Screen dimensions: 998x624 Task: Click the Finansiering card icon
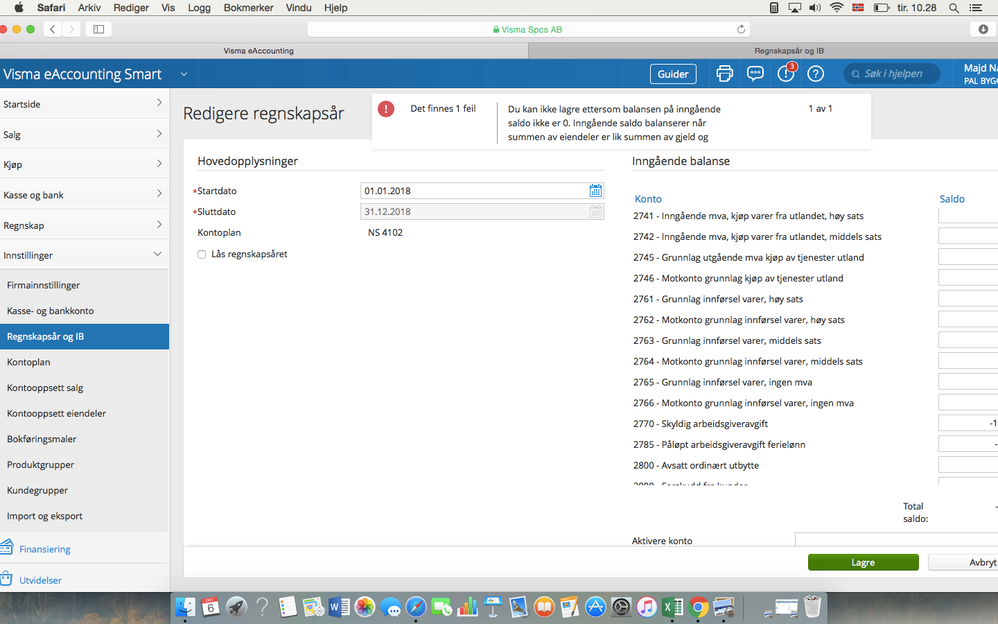[7, 547]
